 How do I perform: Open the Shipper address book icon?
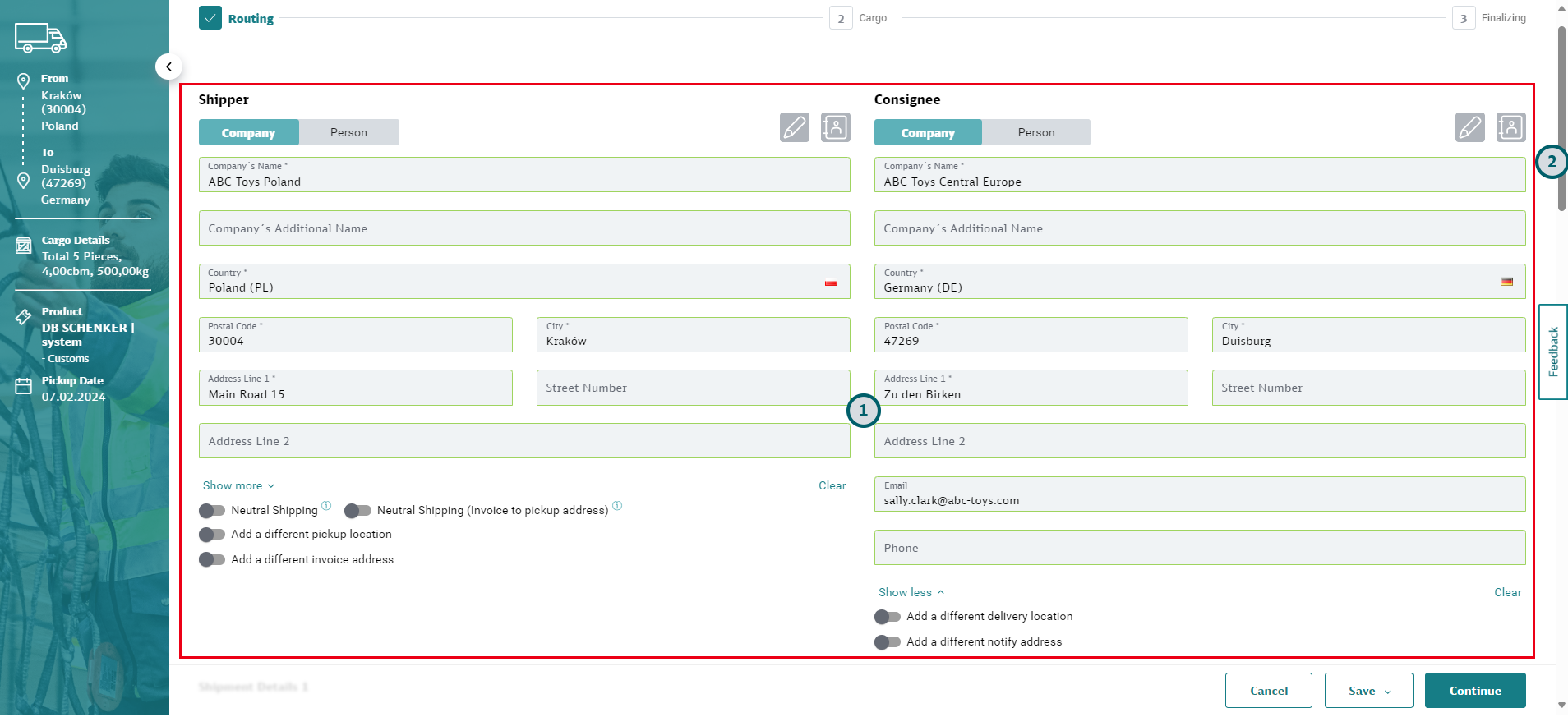point(835,128)
